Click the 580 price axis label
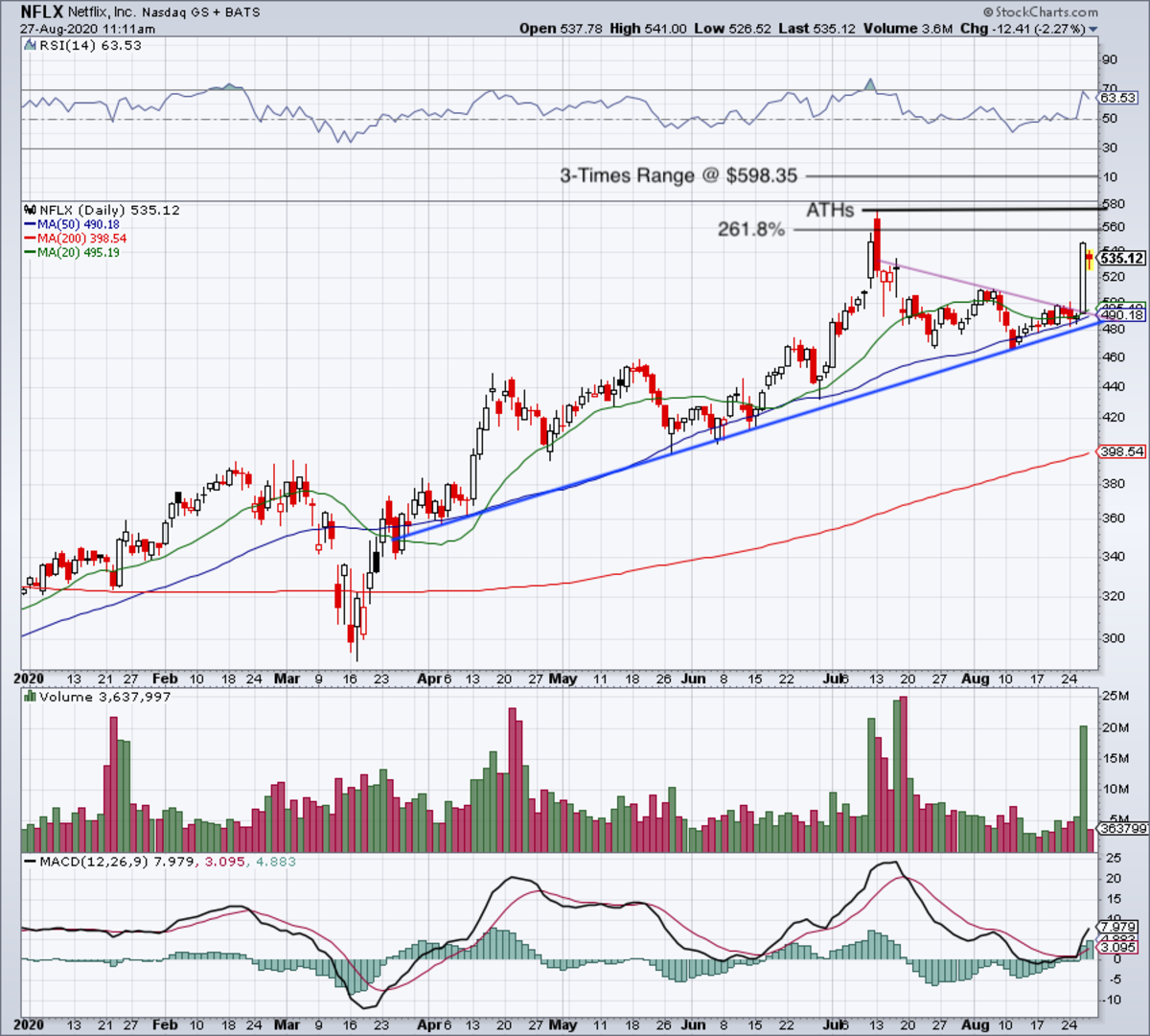Image resolution: width=1150 pixels, height=1036 pixels. pyautogui.click(x=1114, y=205)
